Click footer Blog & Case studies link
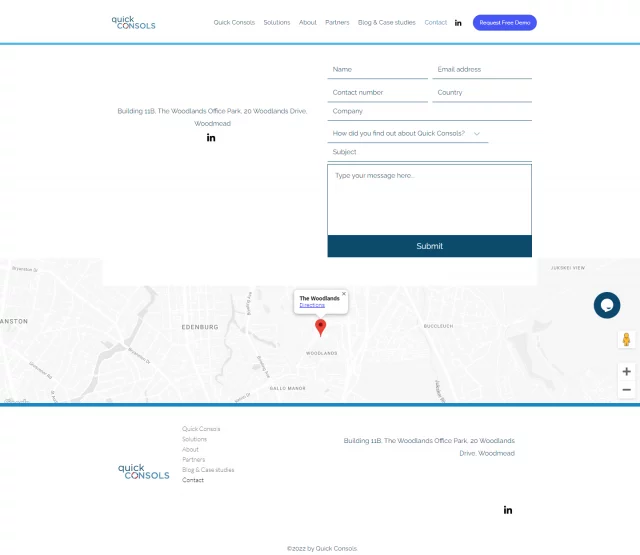640x555 pixels. click(x=208, y=470)
